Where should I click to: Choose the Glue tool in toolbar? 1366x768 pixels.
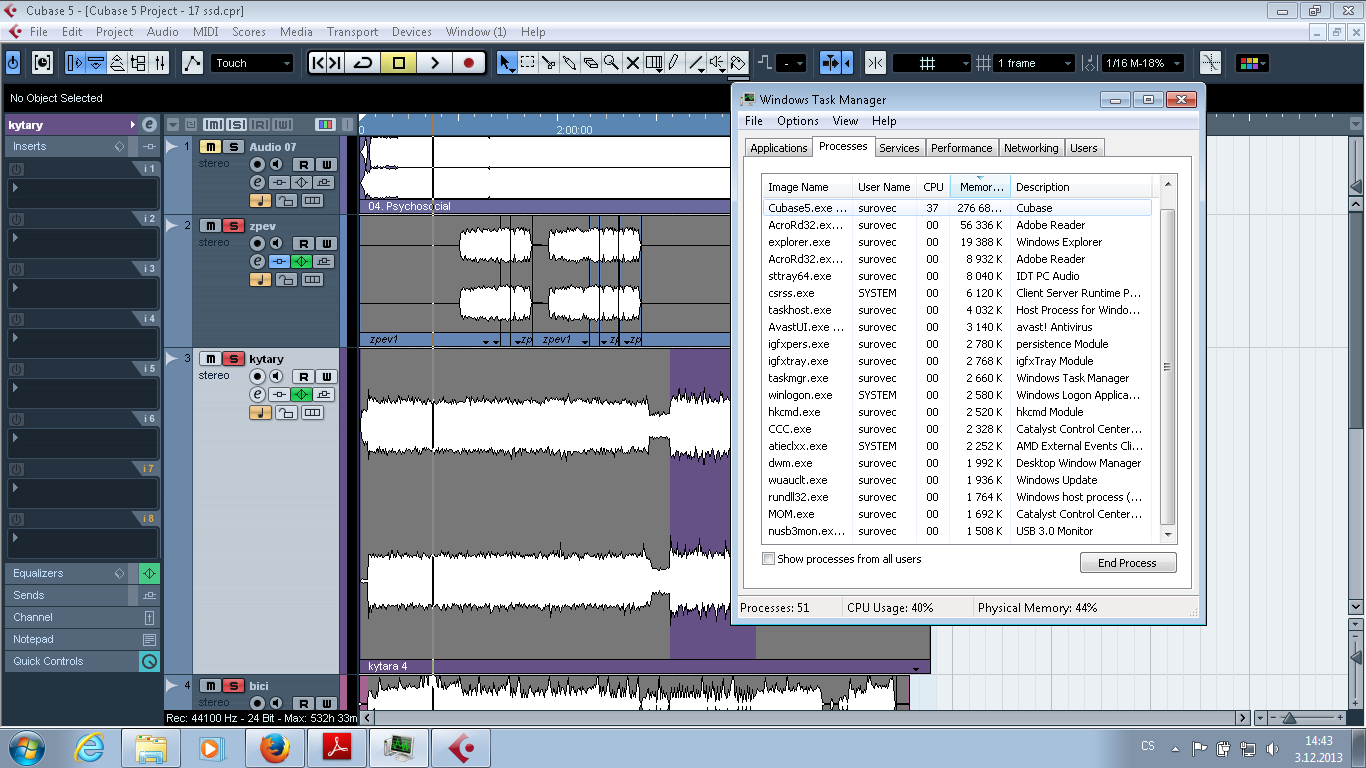(569, 63)
